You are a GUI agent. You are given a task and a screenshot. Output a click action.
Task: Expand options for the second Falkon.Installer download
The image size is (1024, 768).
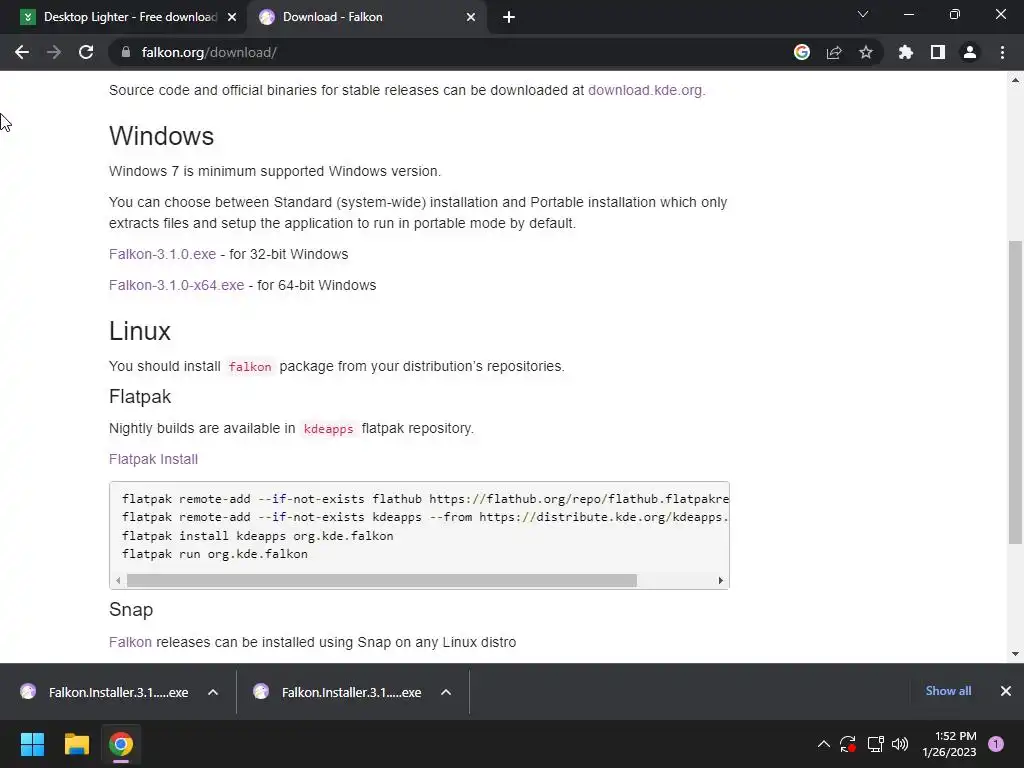click(446, 692)
